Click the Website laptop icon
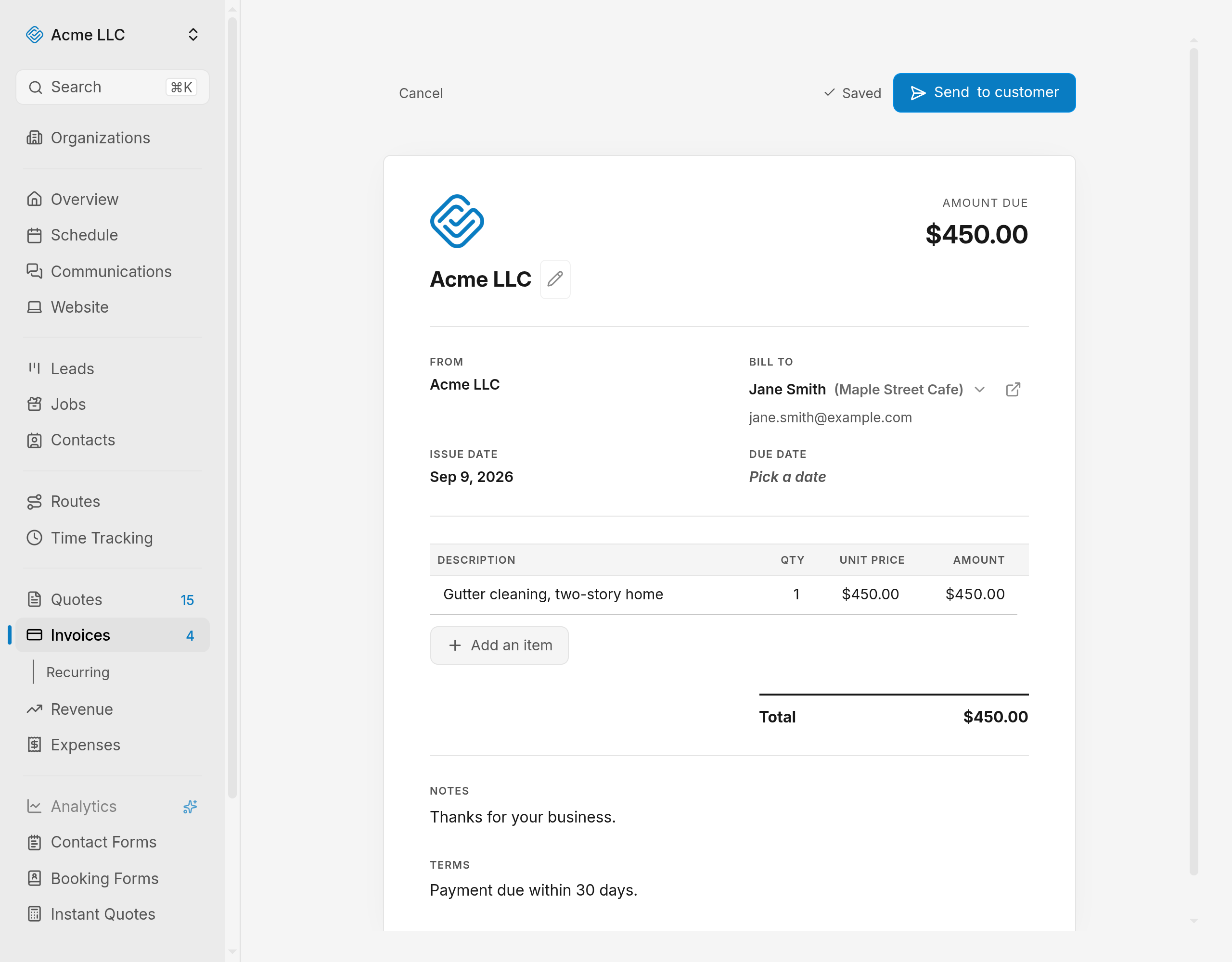This screenshot has width=1232, height=962. (x=35, y=307)
